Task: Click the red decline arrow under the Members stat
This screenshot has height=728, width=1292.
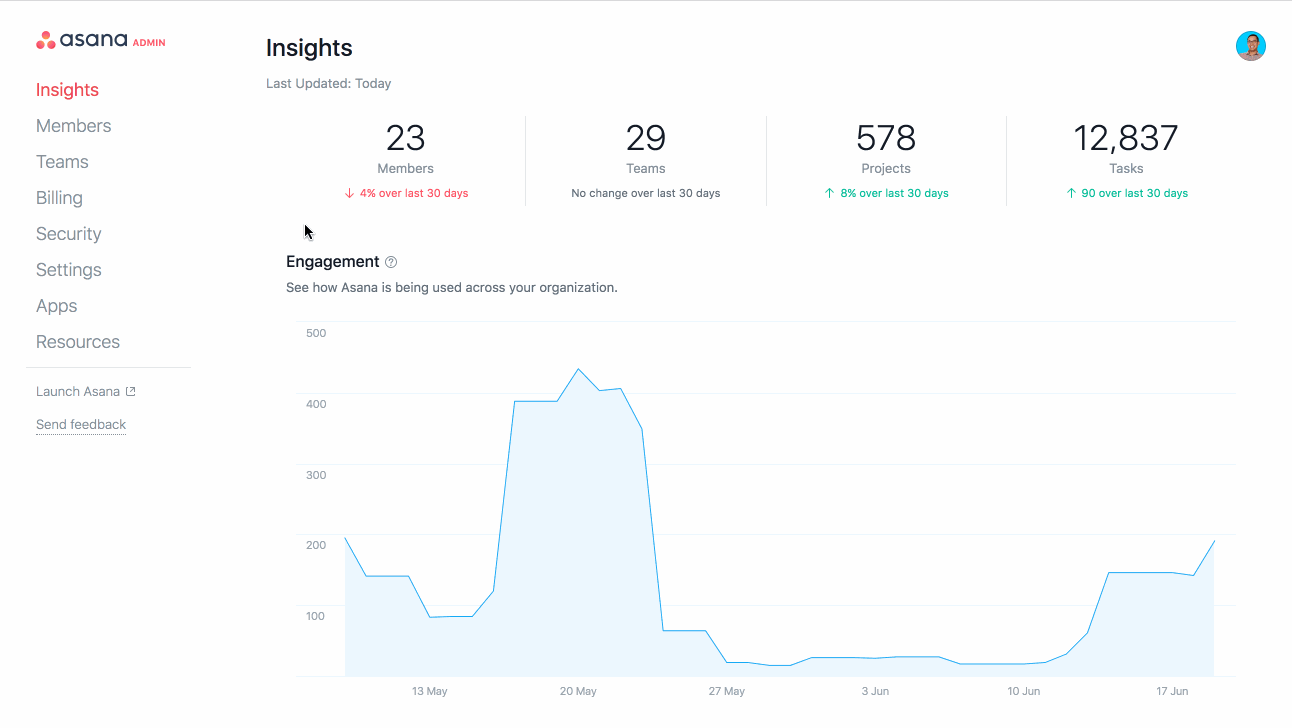Action: pos(350,193)
